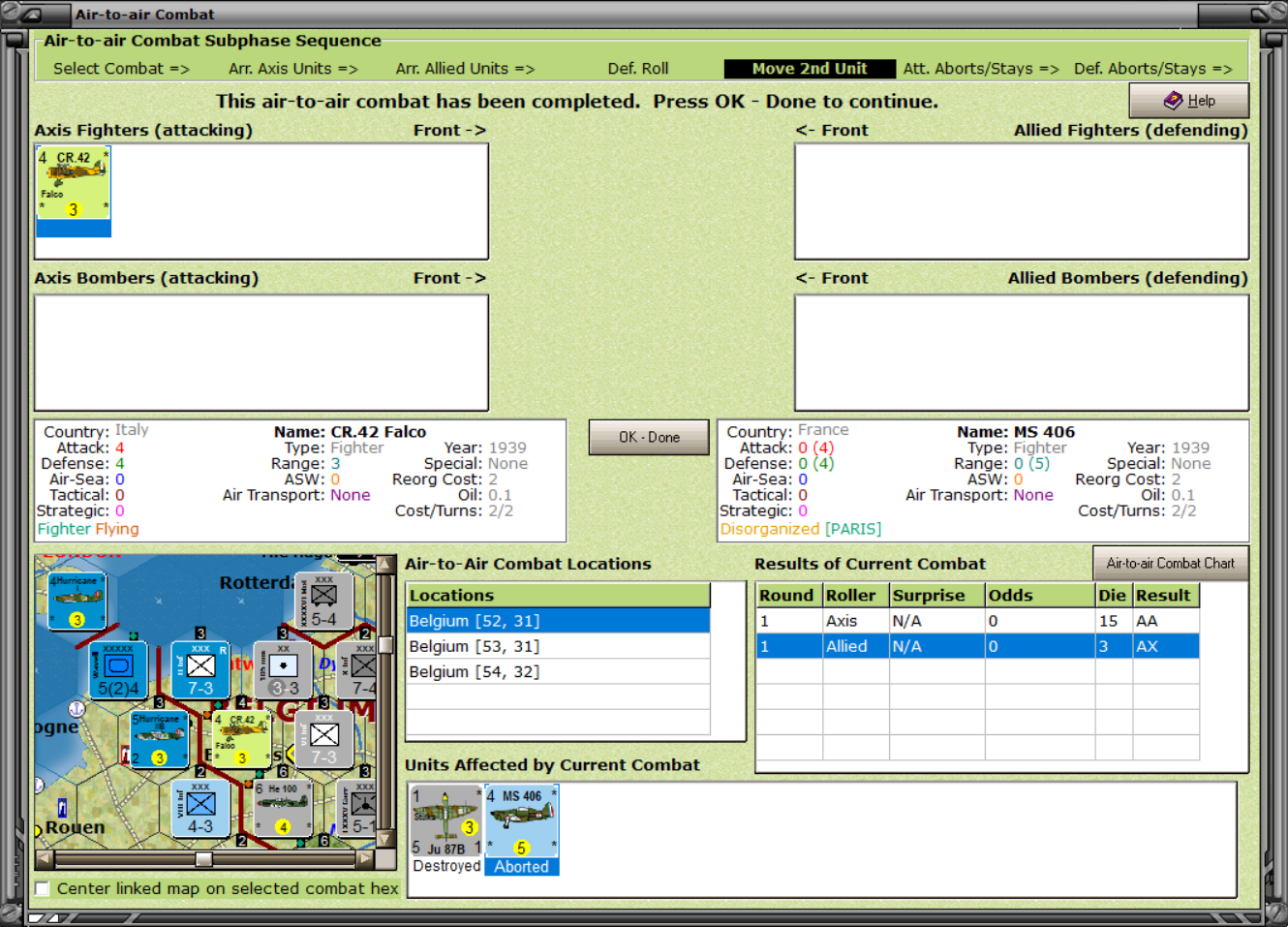The image size is (1288, 927).
Task: Click the 'Name: CR.42 Falco' label
Action: point(351,432)
